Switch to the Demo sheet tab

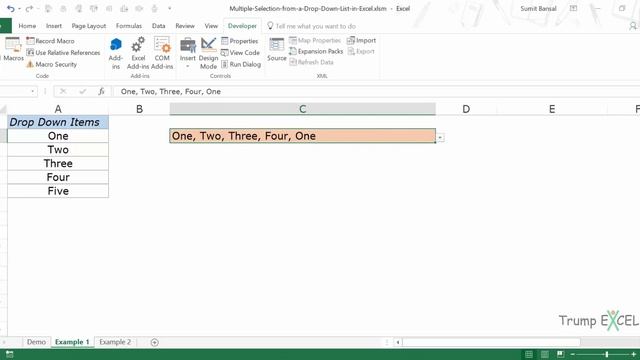coord(36,342)
